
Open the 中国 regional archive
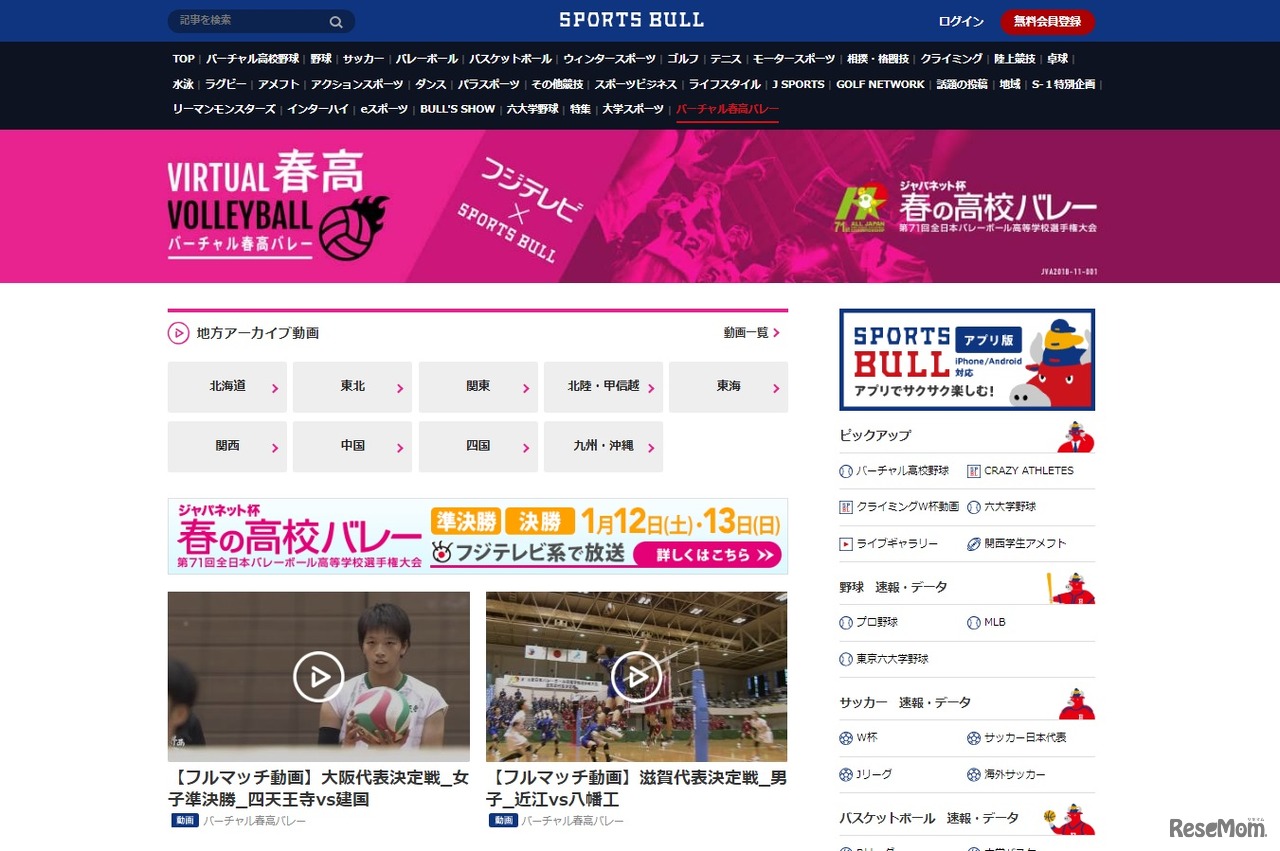tap(352, 447)
